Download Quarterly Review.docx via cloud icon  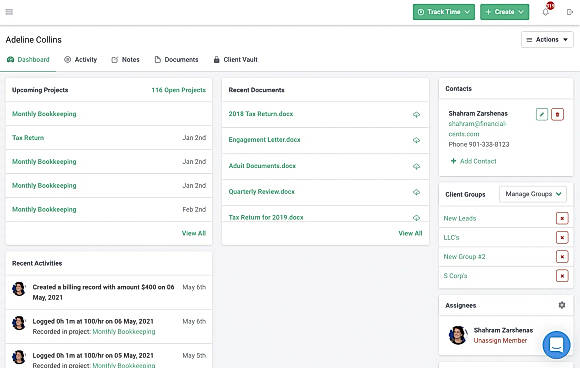416,192
